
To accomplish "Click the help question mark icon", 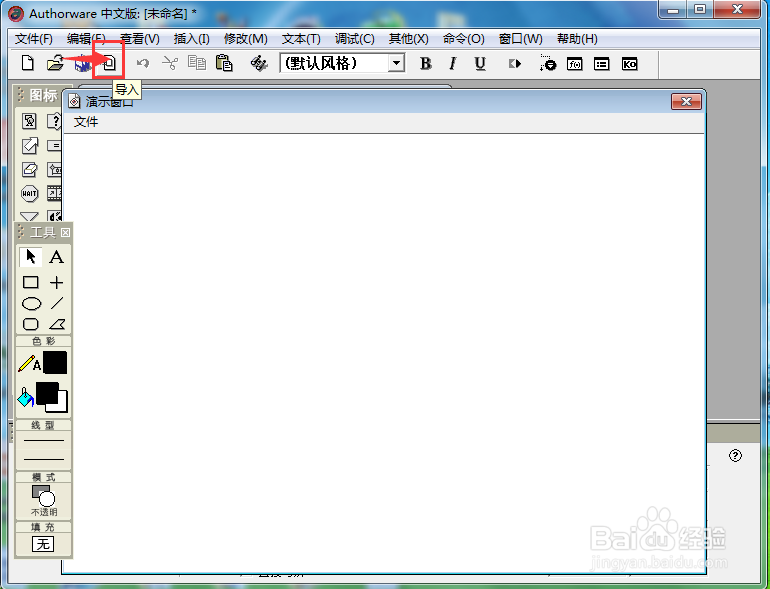I will [x=735, y=455].
